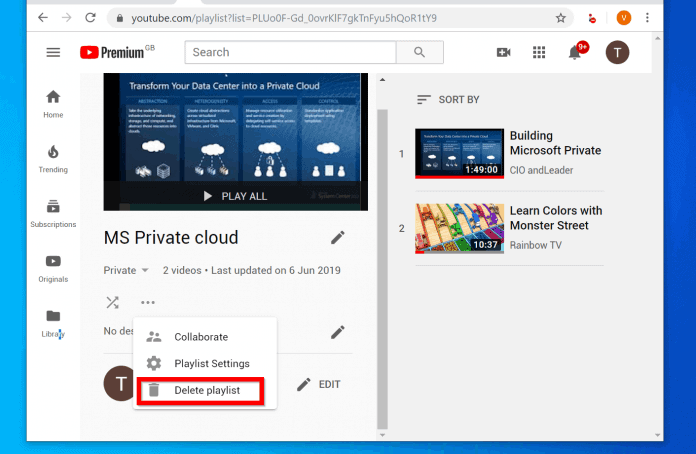Screen dimensions: 696x454
Task: Click the EDIT button
Action: pos(319,384)
